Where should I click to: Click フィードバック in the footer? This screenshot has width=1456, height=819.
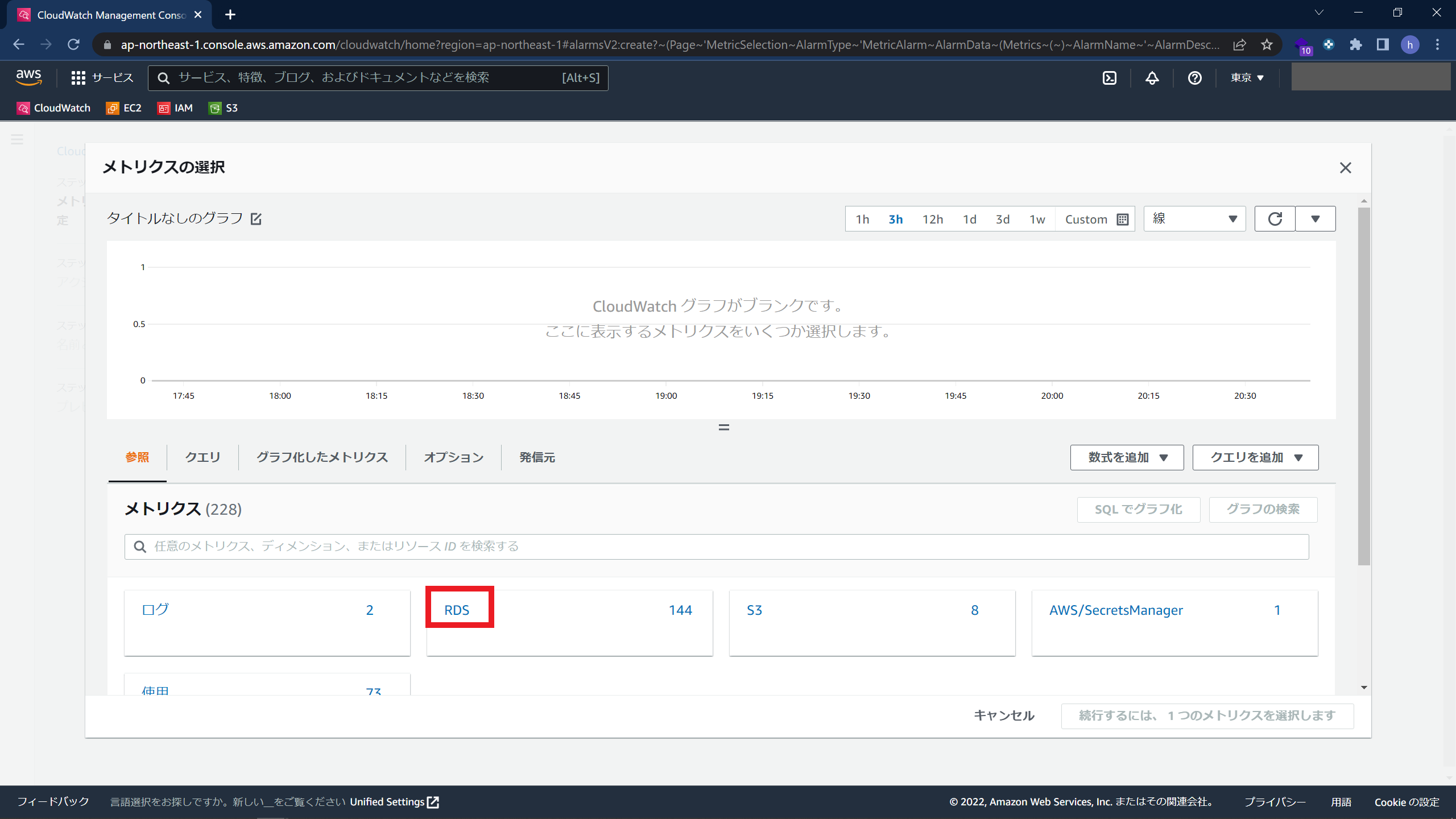[x=53, y=802]
